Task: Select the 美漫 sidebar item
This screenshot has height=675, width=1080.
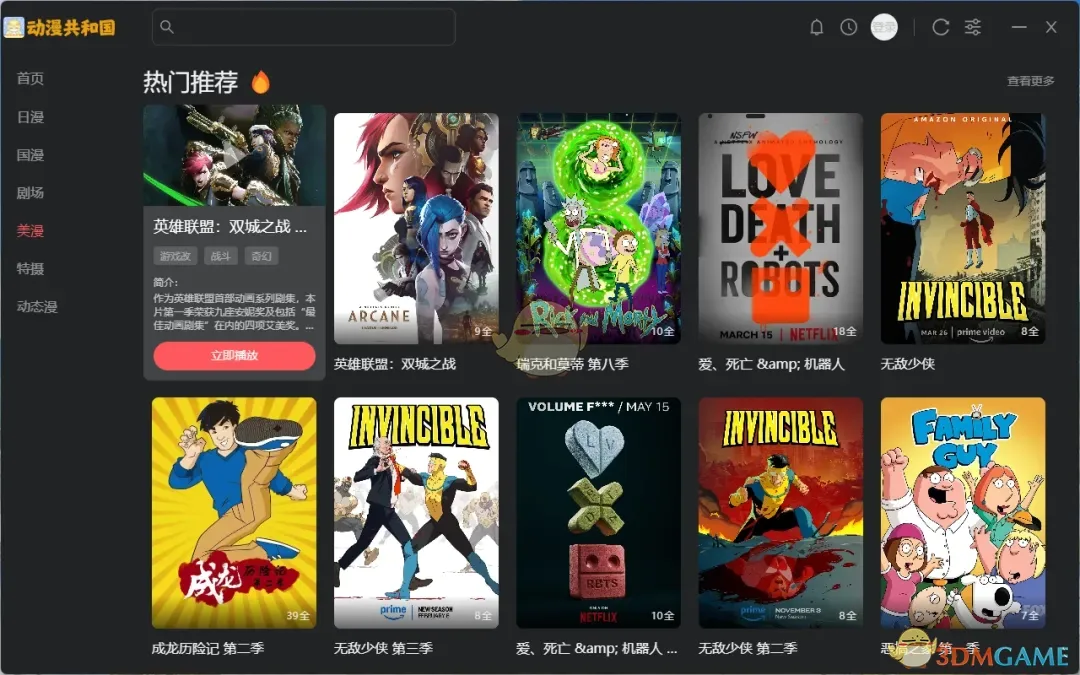Action: point(30,231)
